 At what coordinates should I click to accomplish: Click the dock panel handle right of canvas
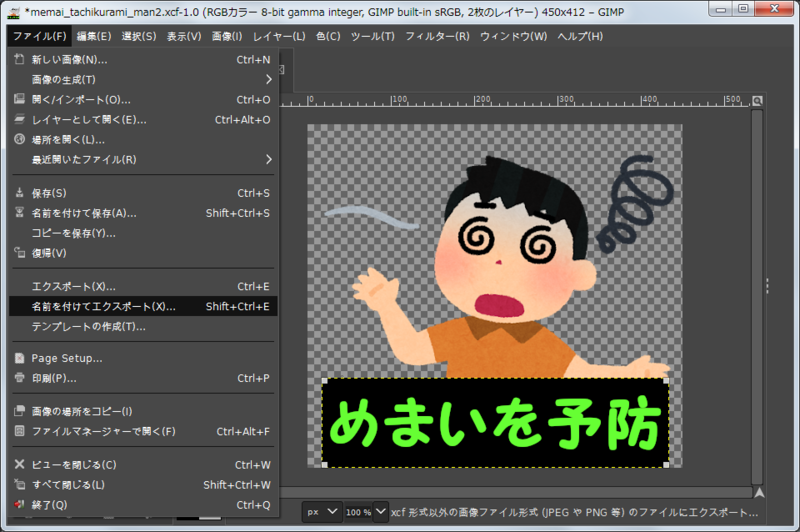coord(767,286)
